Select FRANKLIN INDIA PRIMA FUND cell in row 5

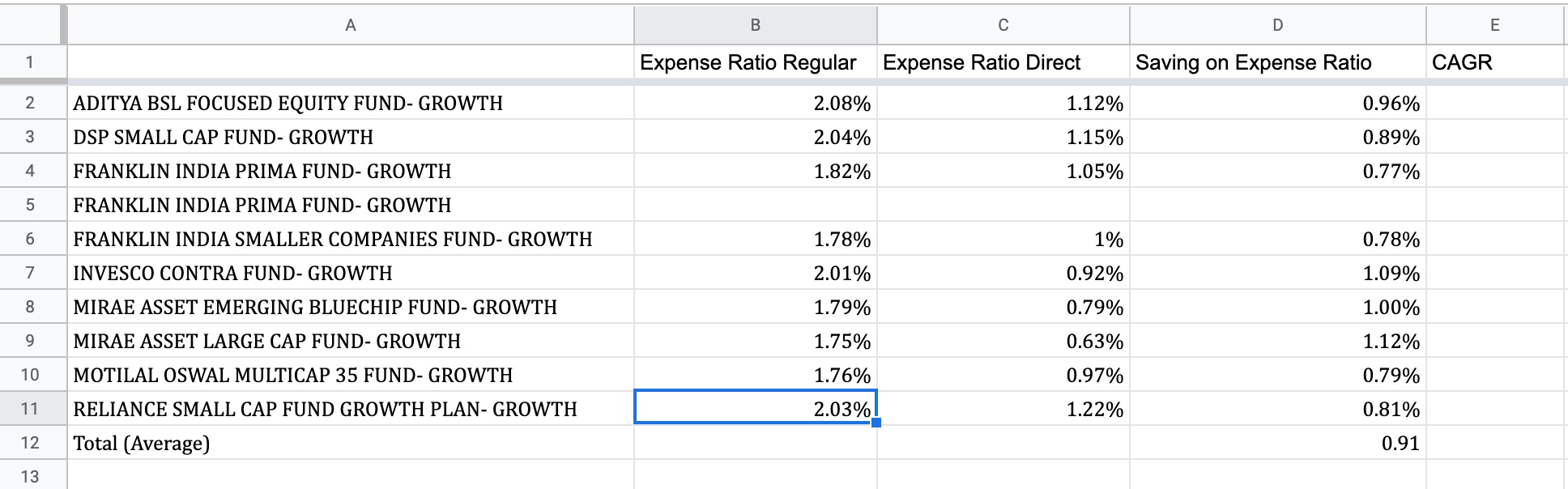pos(350,205)
